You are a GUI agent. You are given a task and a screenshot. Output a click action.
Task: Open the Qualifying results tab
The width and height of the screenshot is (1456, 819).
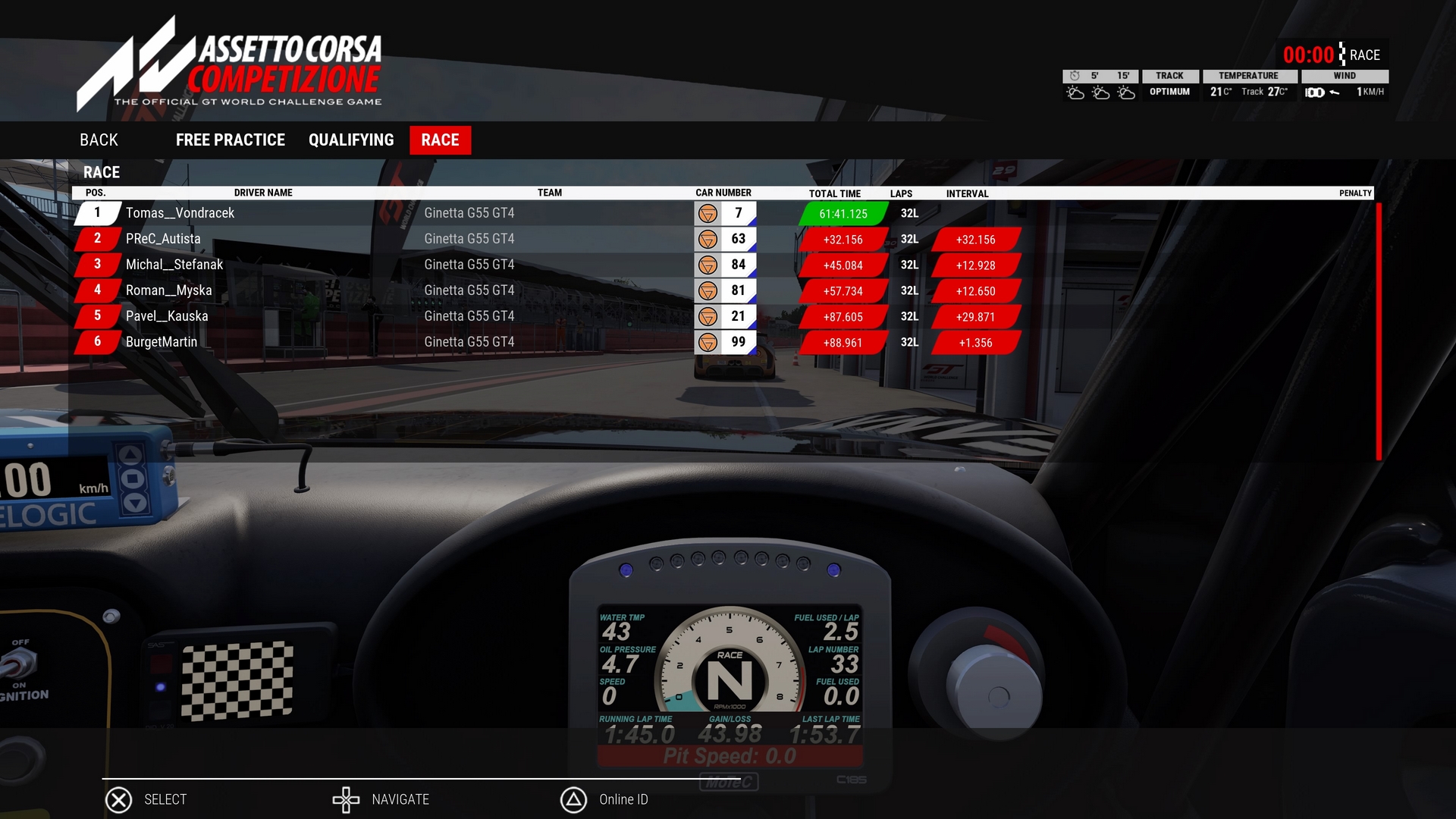point(351,140)
